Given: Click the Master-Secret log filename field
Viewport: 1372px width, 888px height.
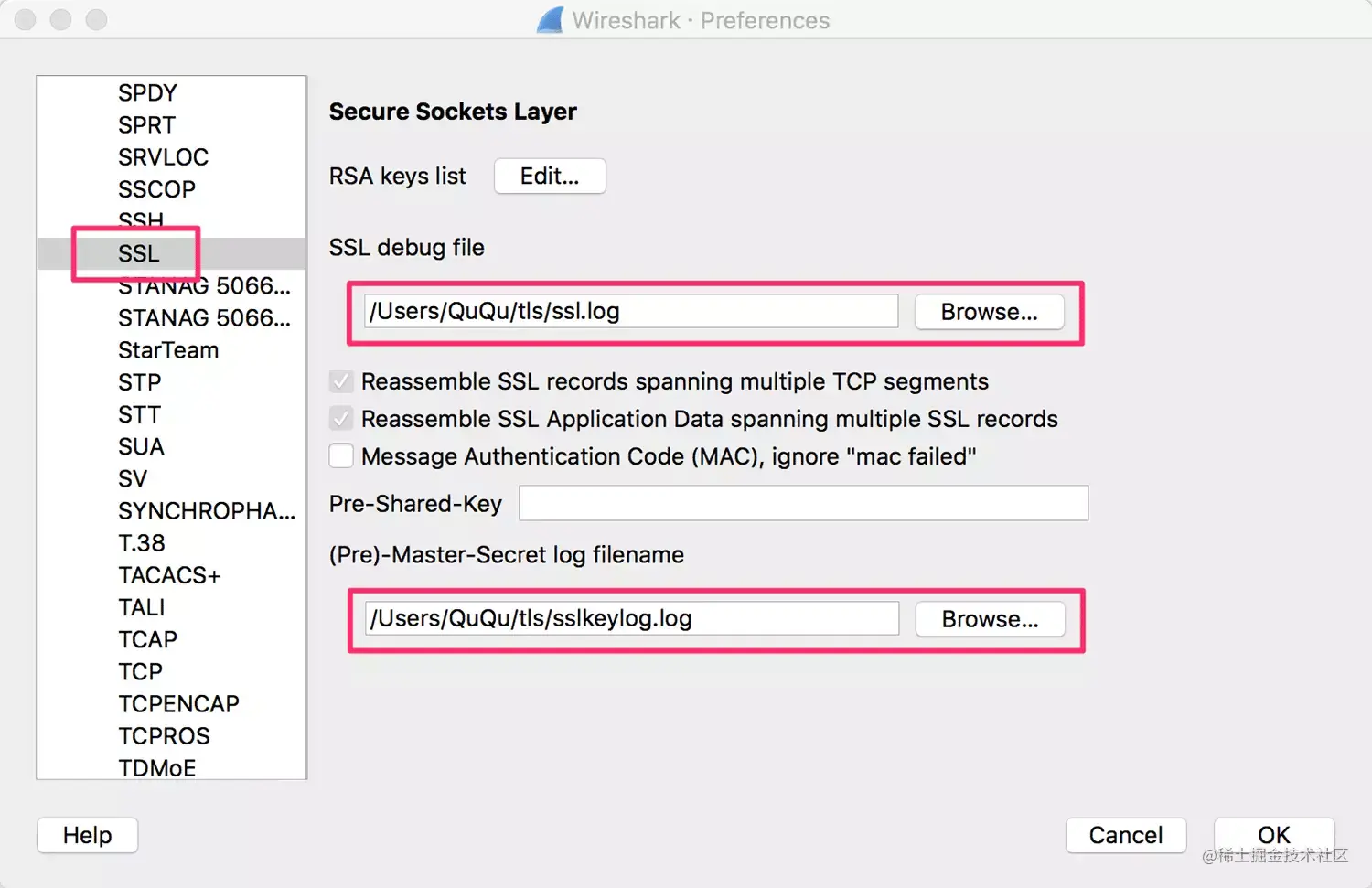Looking at the screenshot, I should [631, 619].
